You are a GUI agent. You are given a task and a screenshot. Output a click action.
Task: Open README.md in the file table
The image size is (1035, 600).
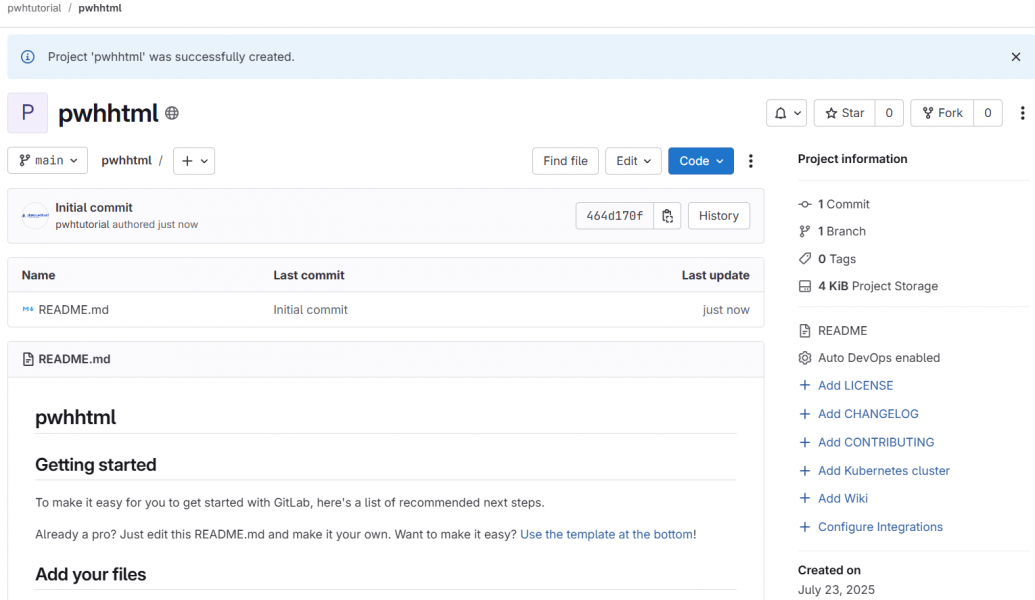click(73, 310)
